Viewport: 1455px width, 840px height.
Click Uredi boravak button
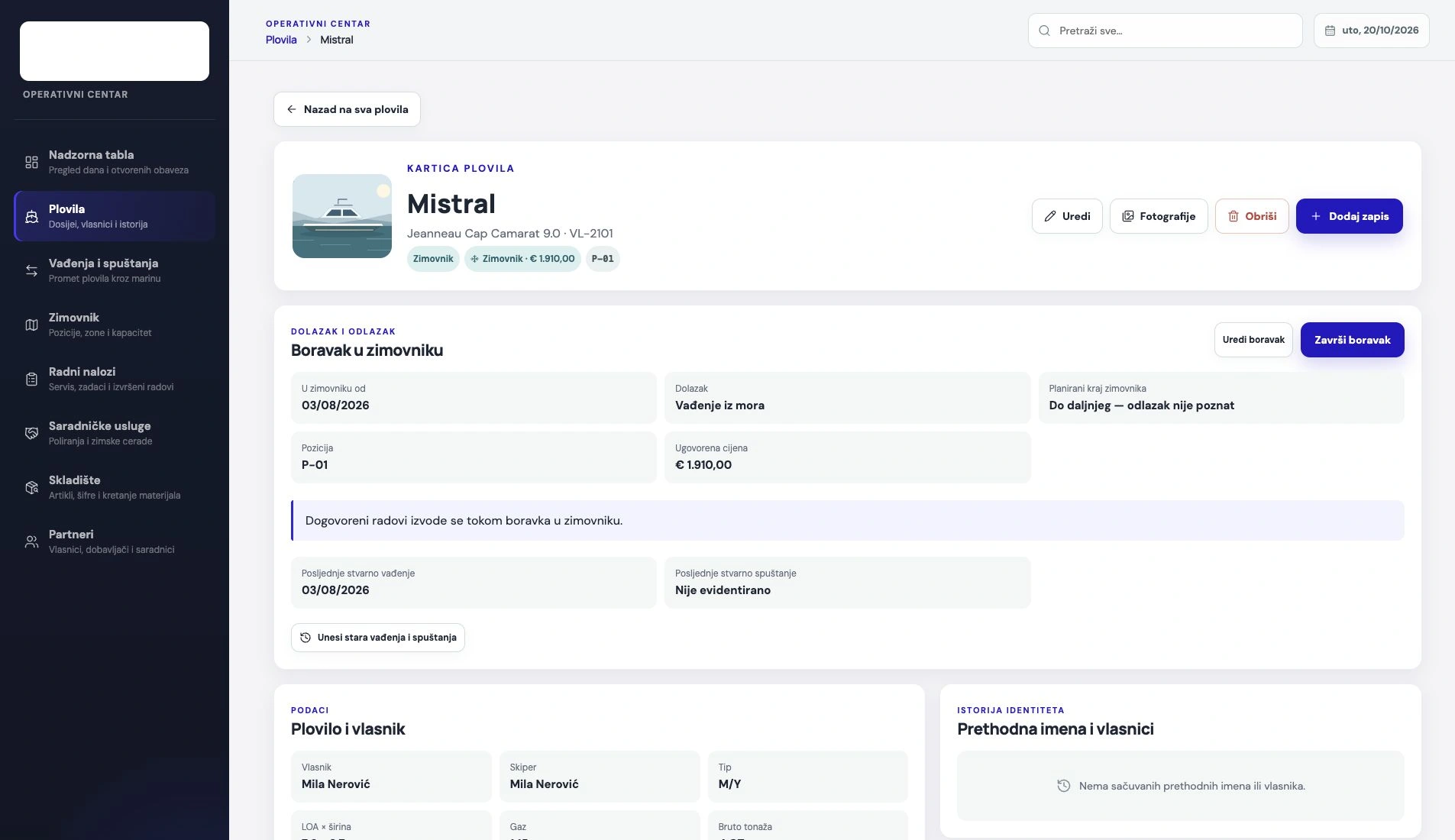pyautogui.click(x=1253, y=340)
